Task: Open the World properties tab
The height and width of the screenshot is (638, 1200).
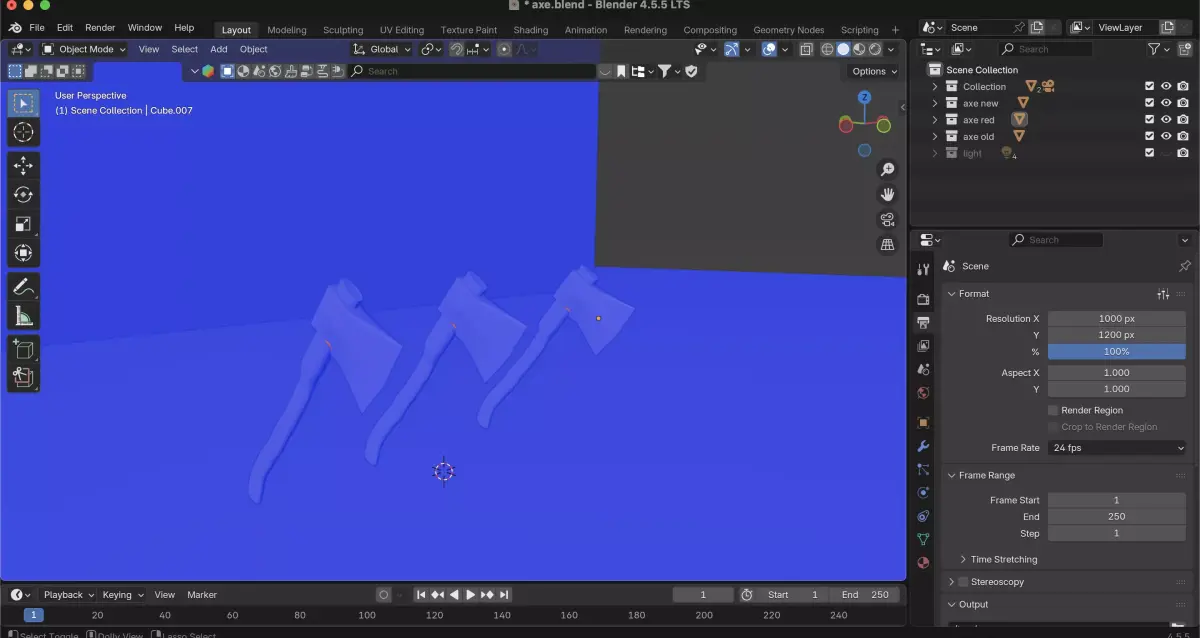Action: (x=923, y=393)
